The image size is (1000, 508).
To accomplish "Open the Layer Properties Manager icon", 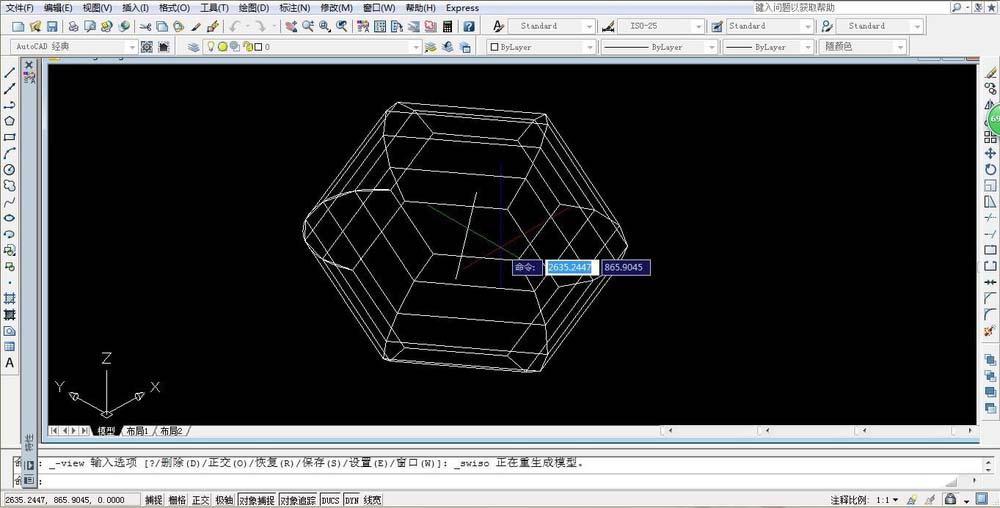I will [x=194, y=47].
